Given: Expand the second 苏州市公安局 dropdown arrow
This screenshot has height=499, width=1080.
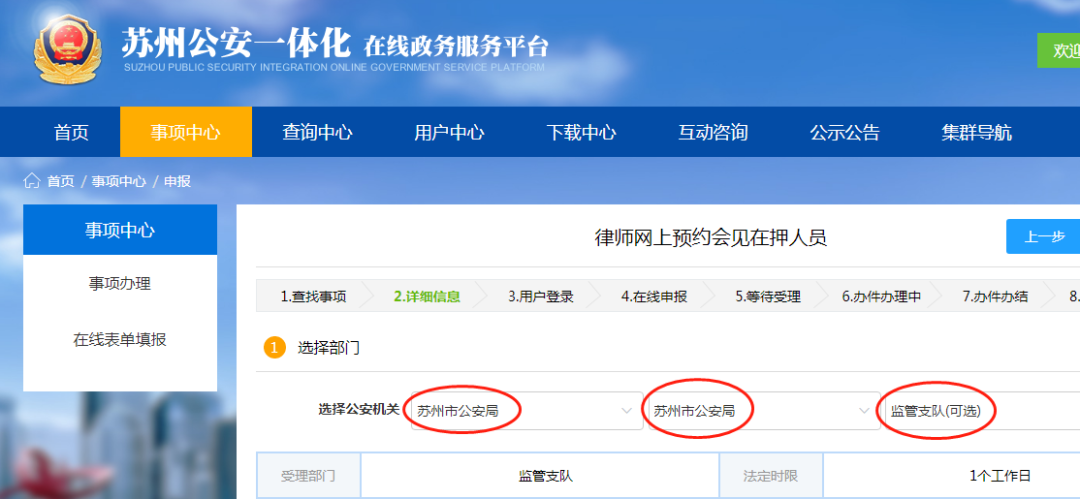Looking at the screenshot, I should [x=864, y=411].
